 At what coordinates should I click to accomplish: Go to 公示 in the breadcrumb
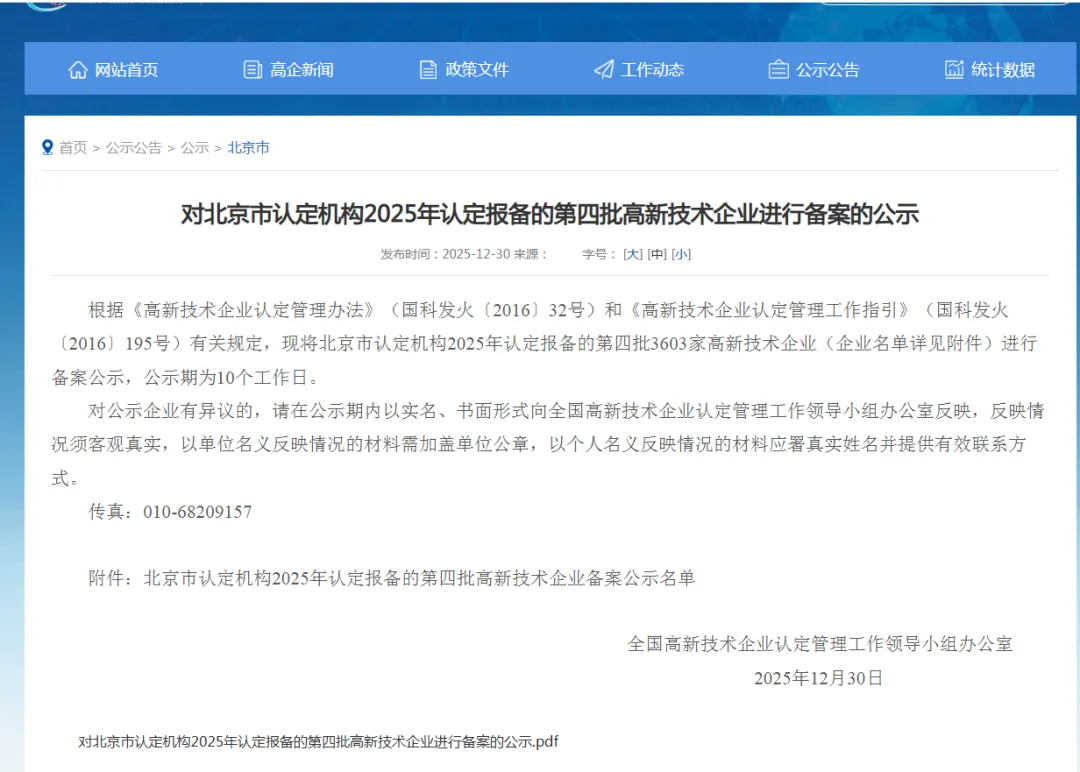(x=195, y=147)
